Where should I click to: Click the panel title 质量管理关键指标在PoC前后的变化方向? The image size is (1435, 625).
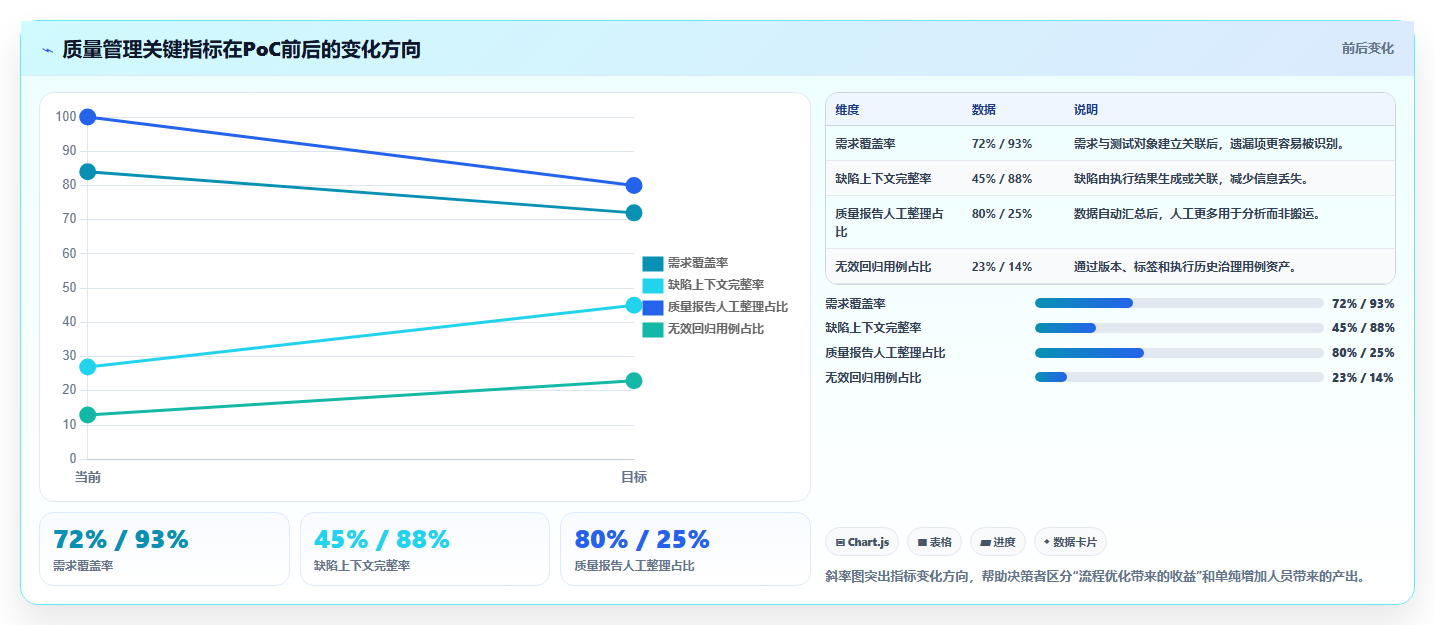pyautogui.click(x=241, y=50)
